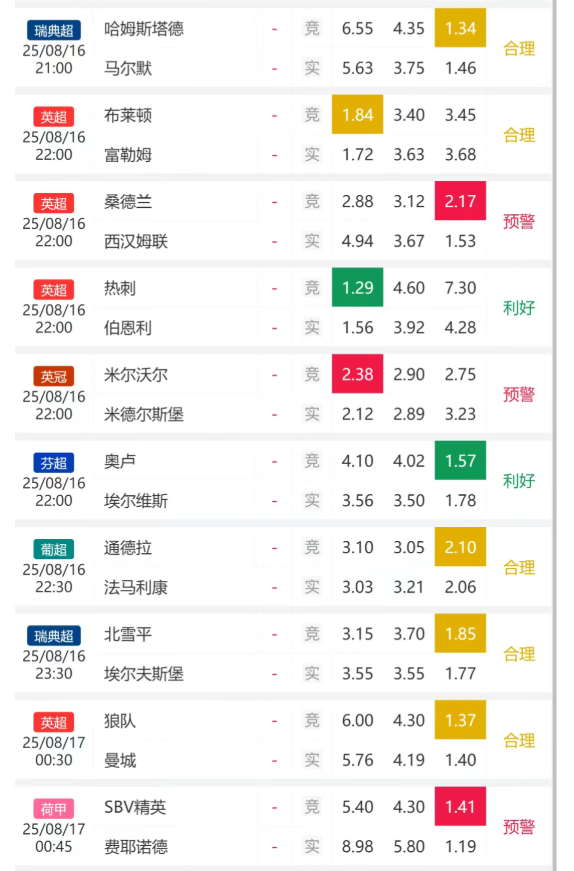Click the vertical scrollbar at right edge
The width and height of the screenshot is (574, 871).
pos(554,436)
